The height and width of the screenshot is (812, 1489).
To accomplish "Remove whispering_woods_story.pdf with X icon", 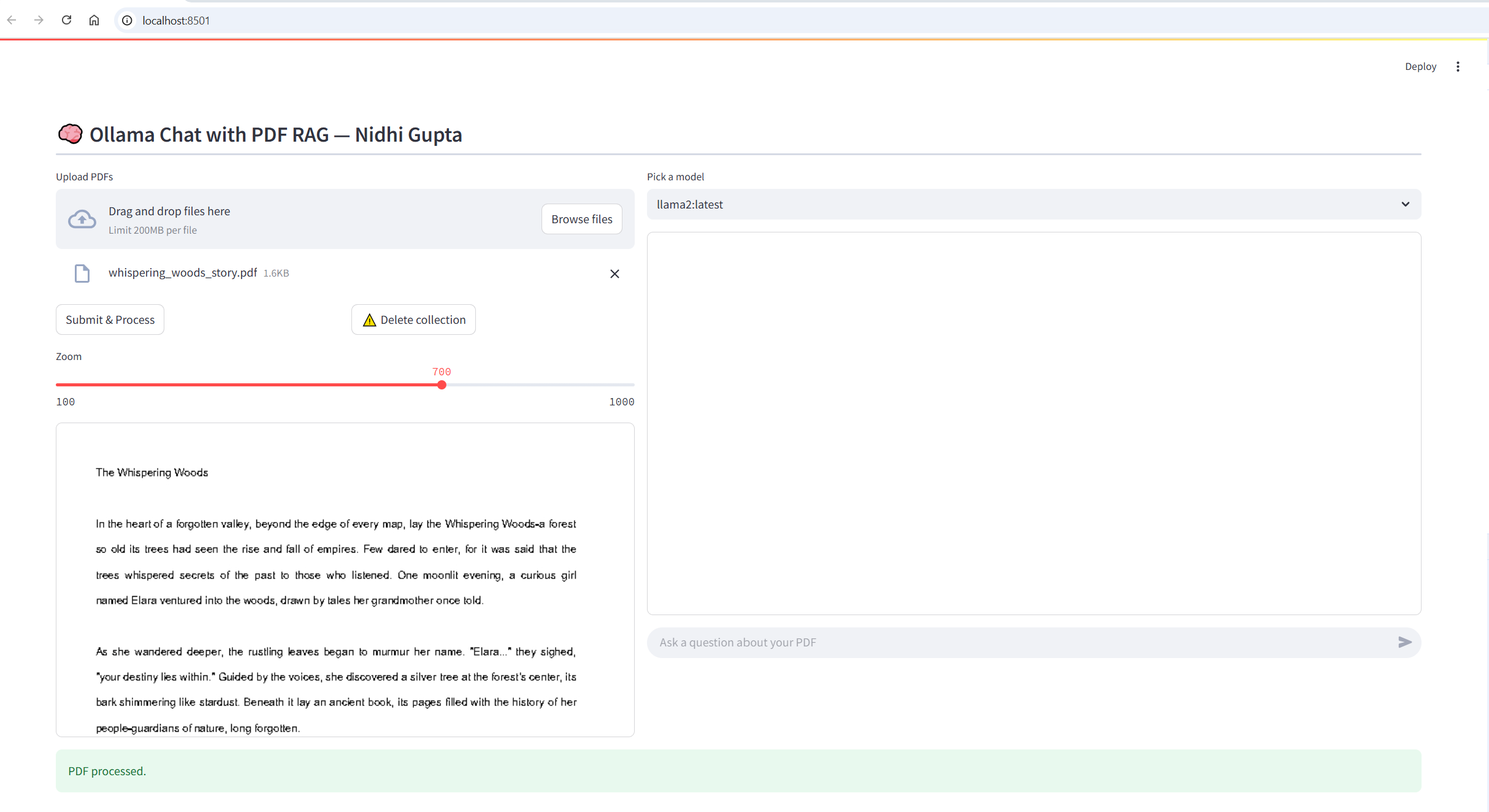I will [614, 274].
